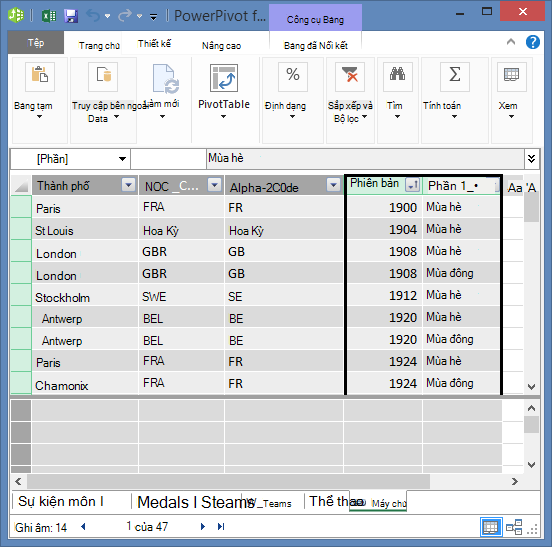552x547 pixels.
Task: Switch to Excel workbook icon
Action: pyautogui.click(x=49, y=16)
